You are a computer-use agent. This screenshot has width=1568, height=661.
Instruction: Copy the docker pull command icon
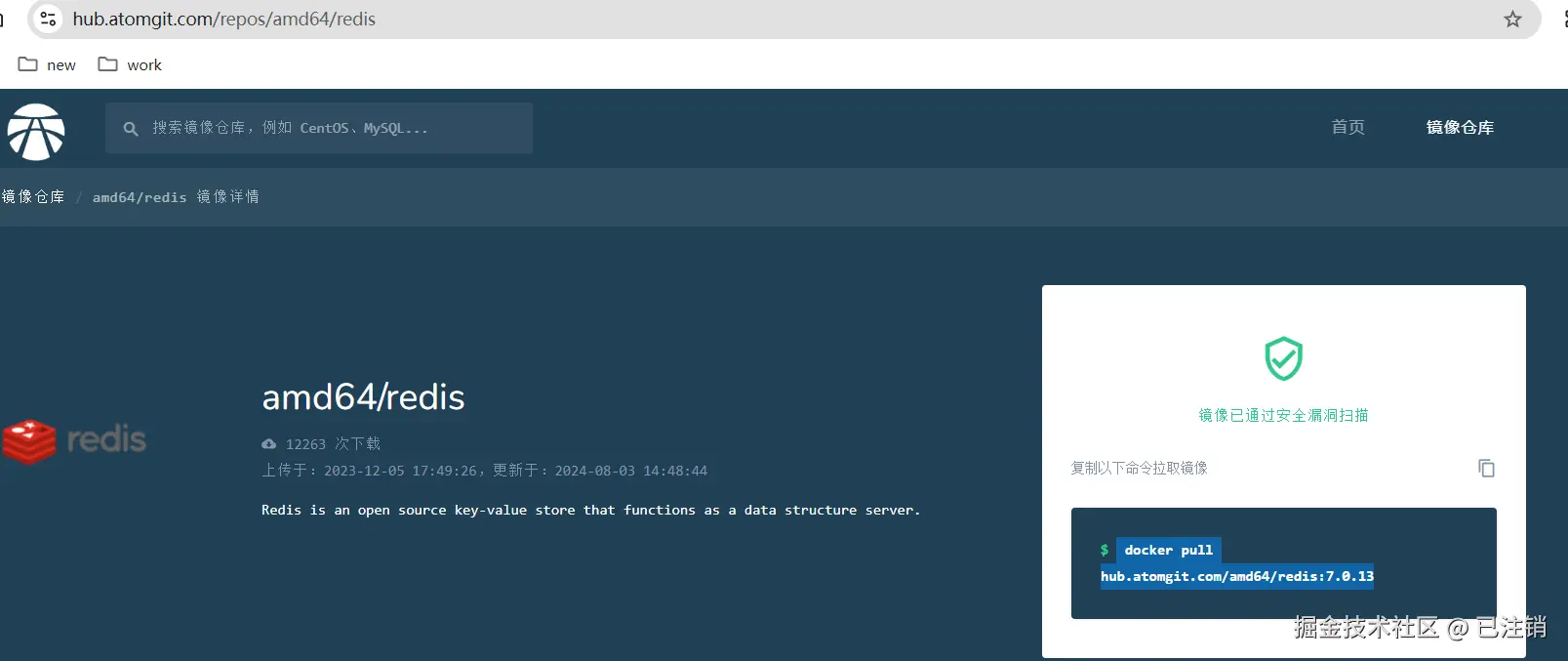point(1486,469)
